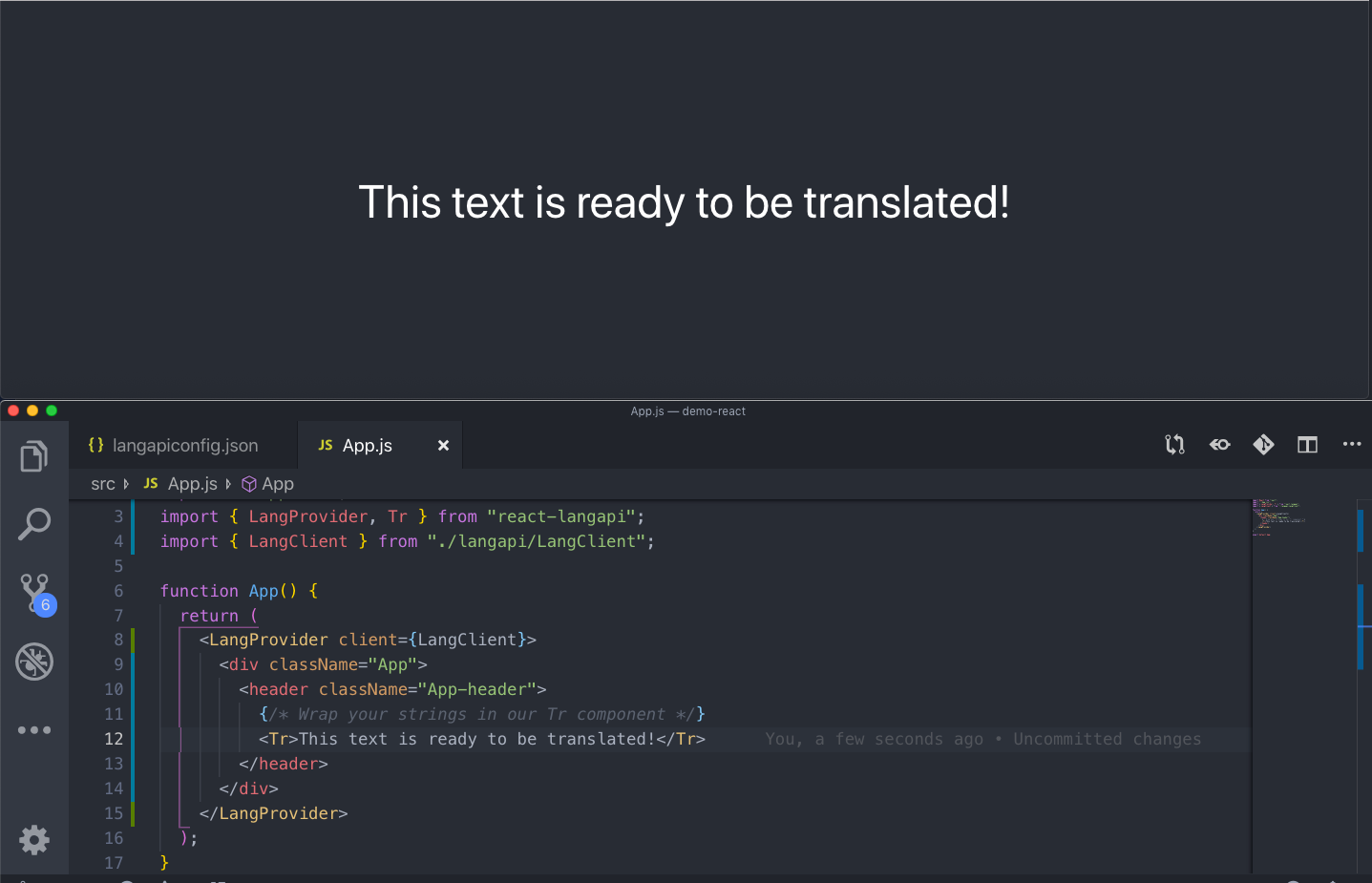Click line number 12 in the gutter

coord(114,739)
